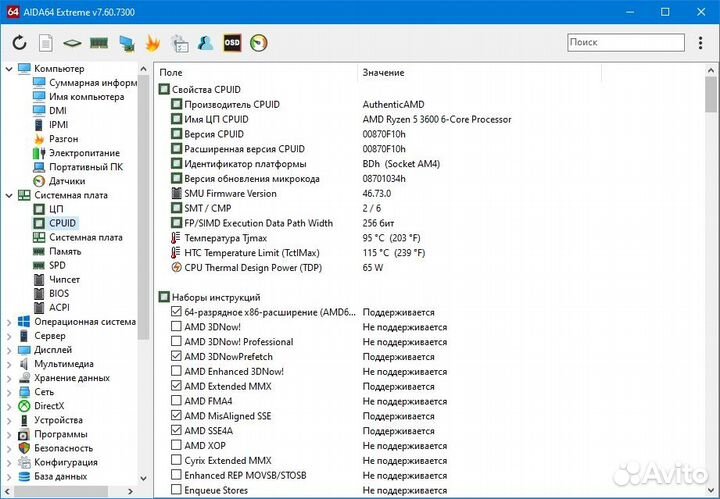Screen dimensions: 720x499
Task: Collapse the Компьютер tree node
Action: [9, 69]
